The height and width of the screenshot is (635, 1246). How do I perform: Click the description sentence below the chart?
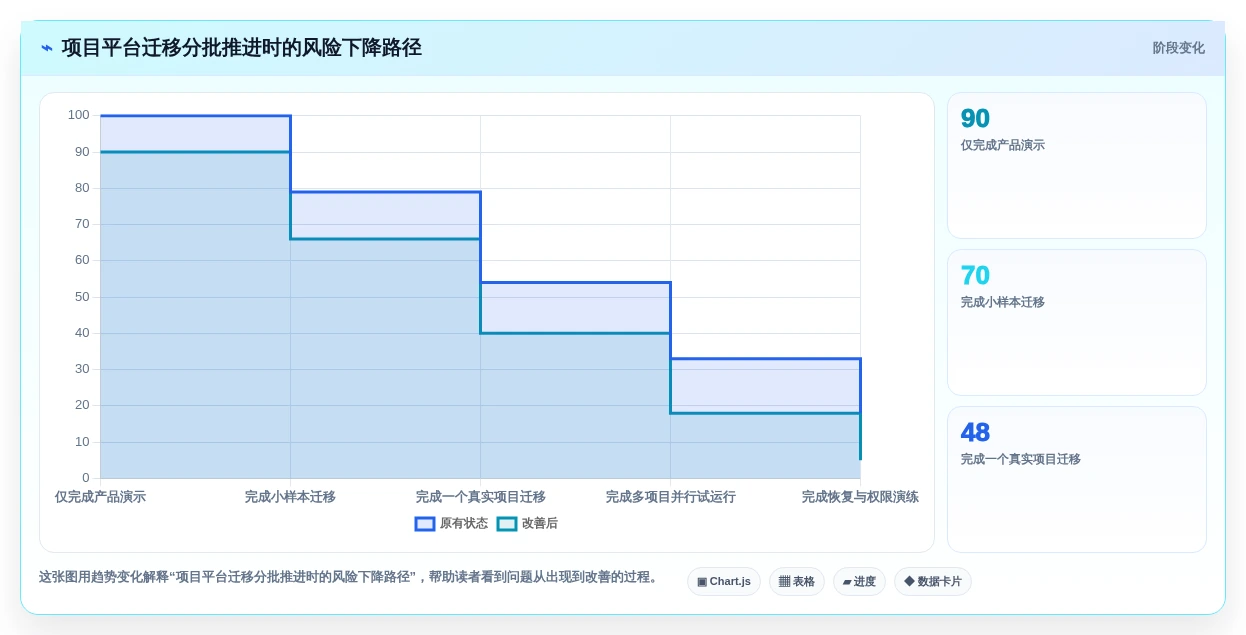(348, 577)
